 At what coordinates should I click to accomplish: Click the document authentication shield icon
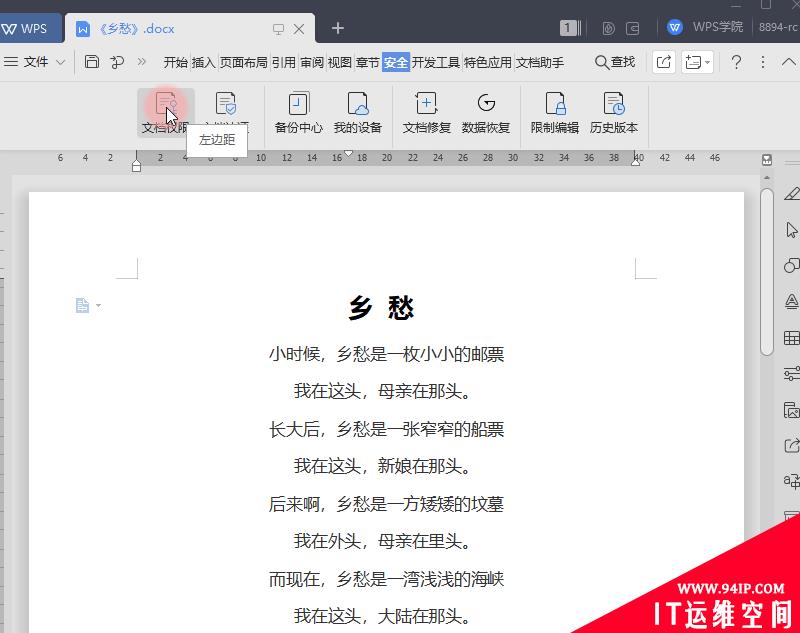(226, 103)
